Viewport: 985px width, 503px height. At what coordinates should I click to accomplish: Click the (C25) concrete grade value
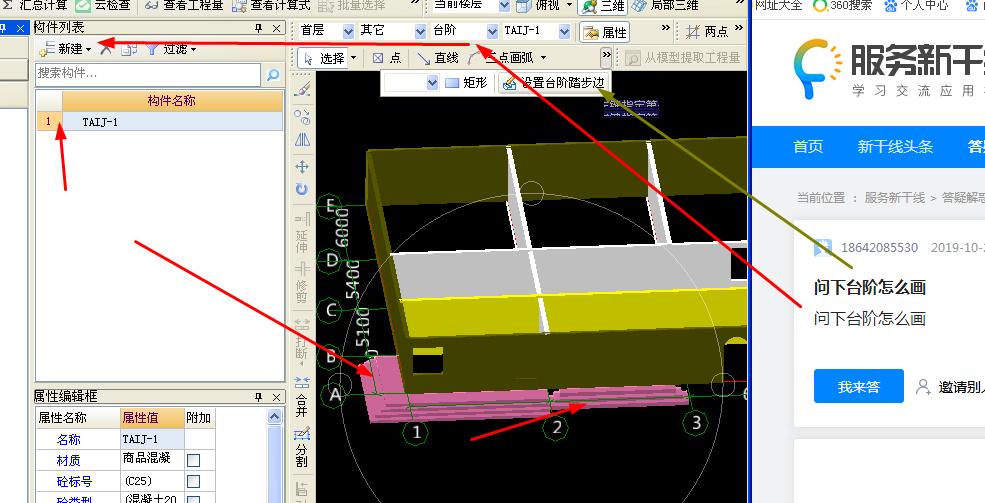(x=153, y=481)
